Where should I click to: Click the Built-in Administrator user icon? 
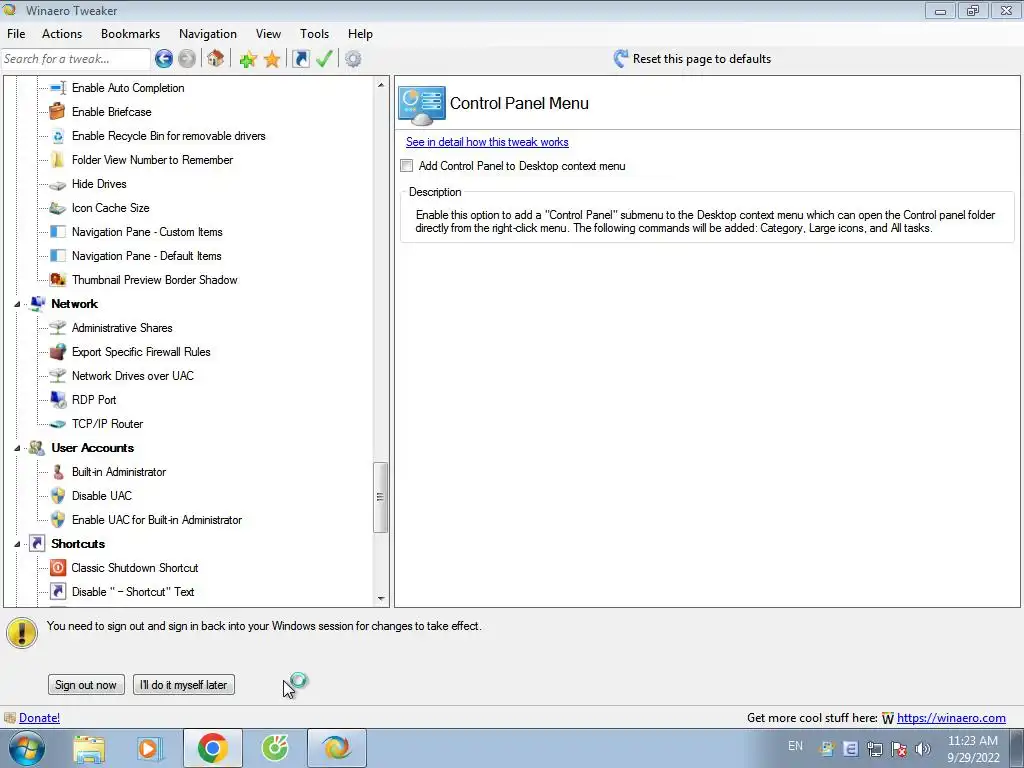pos(57,472)
